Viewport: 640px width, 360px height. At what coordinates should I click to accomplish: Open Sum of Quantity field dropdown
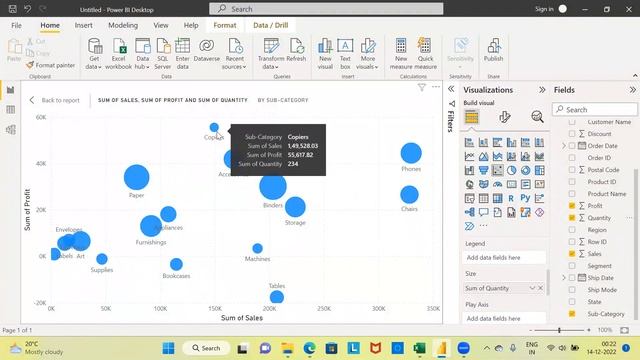(532, 288)
